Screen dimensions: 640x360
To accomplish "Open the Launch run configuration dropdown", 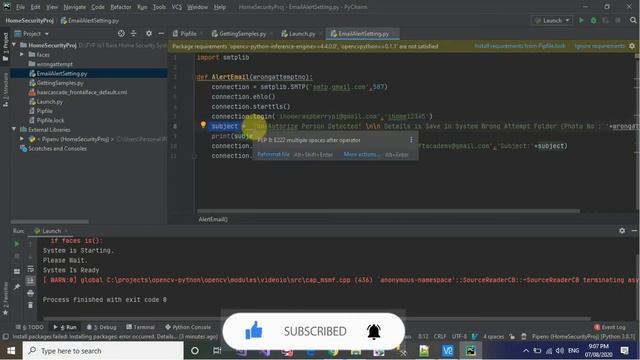I will (x=552, y=20).
